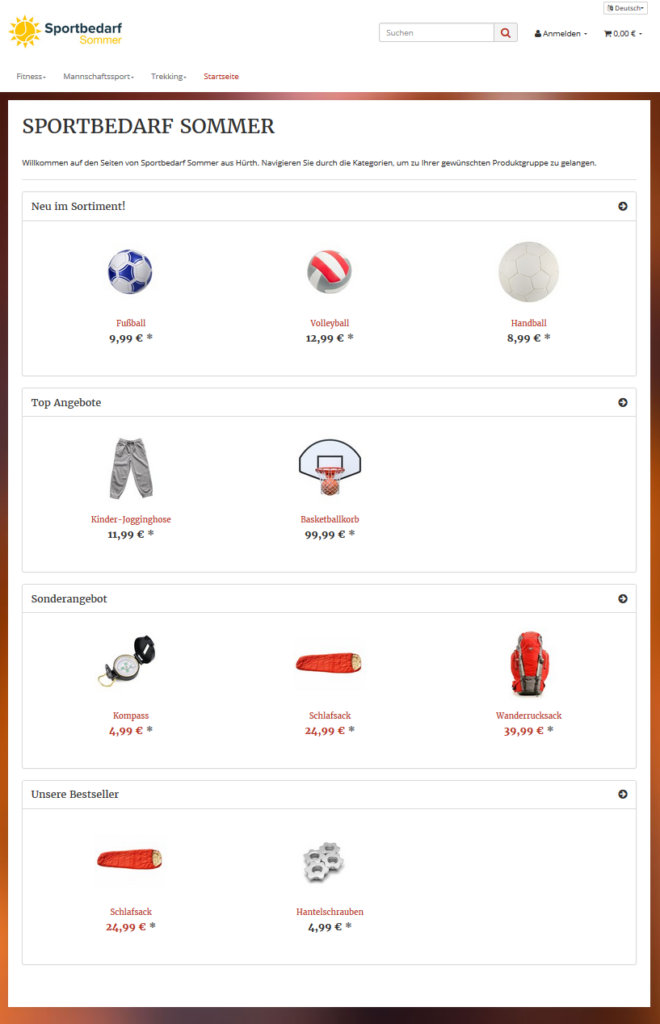The height and width of the screenshot is (1024, 660).
Task: Expand the Mannschaftssport category menu
Action: click(x=99, y=76)
